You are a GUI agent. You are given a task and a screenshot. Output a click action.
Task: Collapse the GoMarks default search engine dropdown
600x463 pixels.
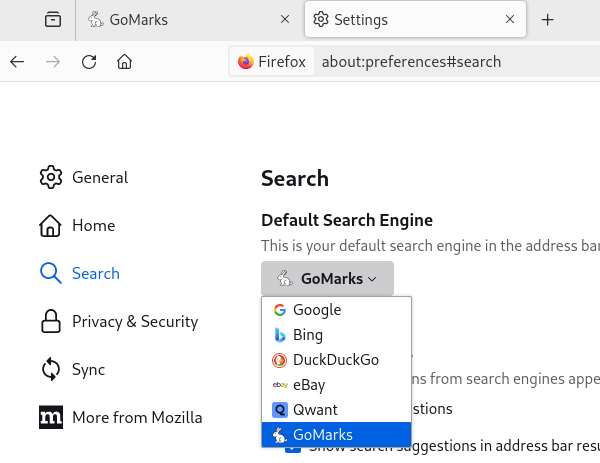point(327,279)
